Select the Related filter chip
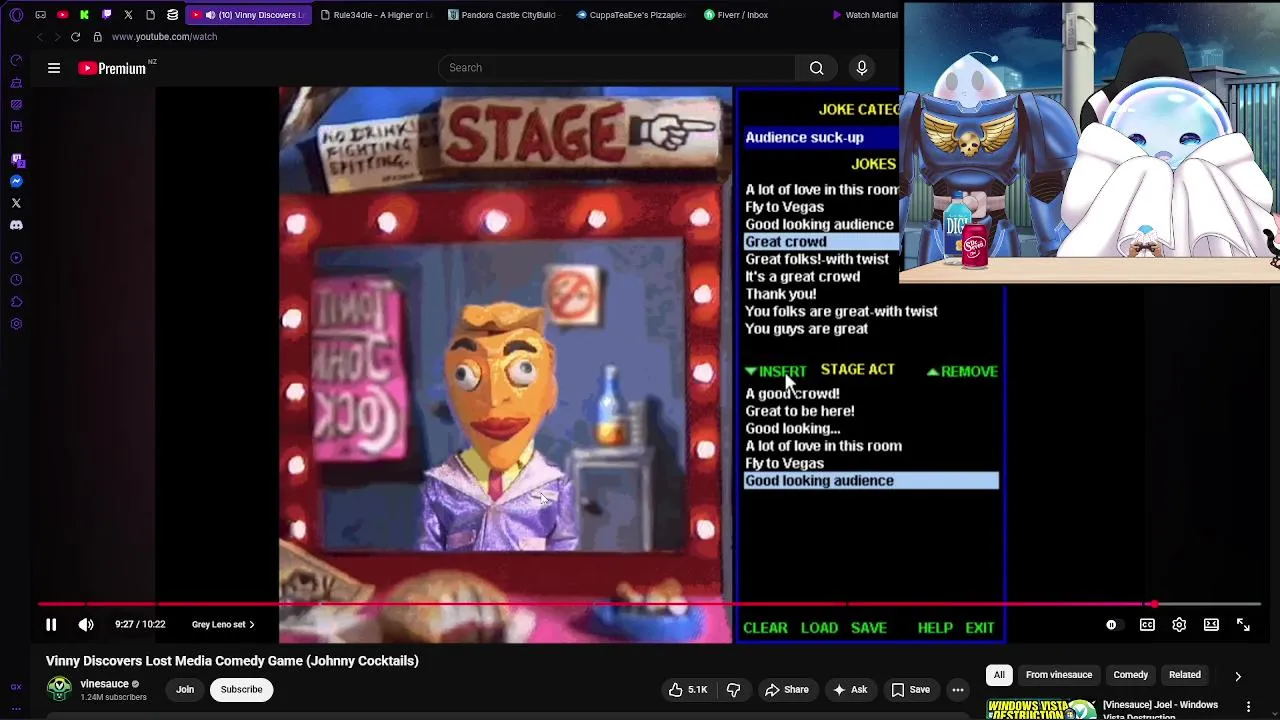 click(1185, 675)
